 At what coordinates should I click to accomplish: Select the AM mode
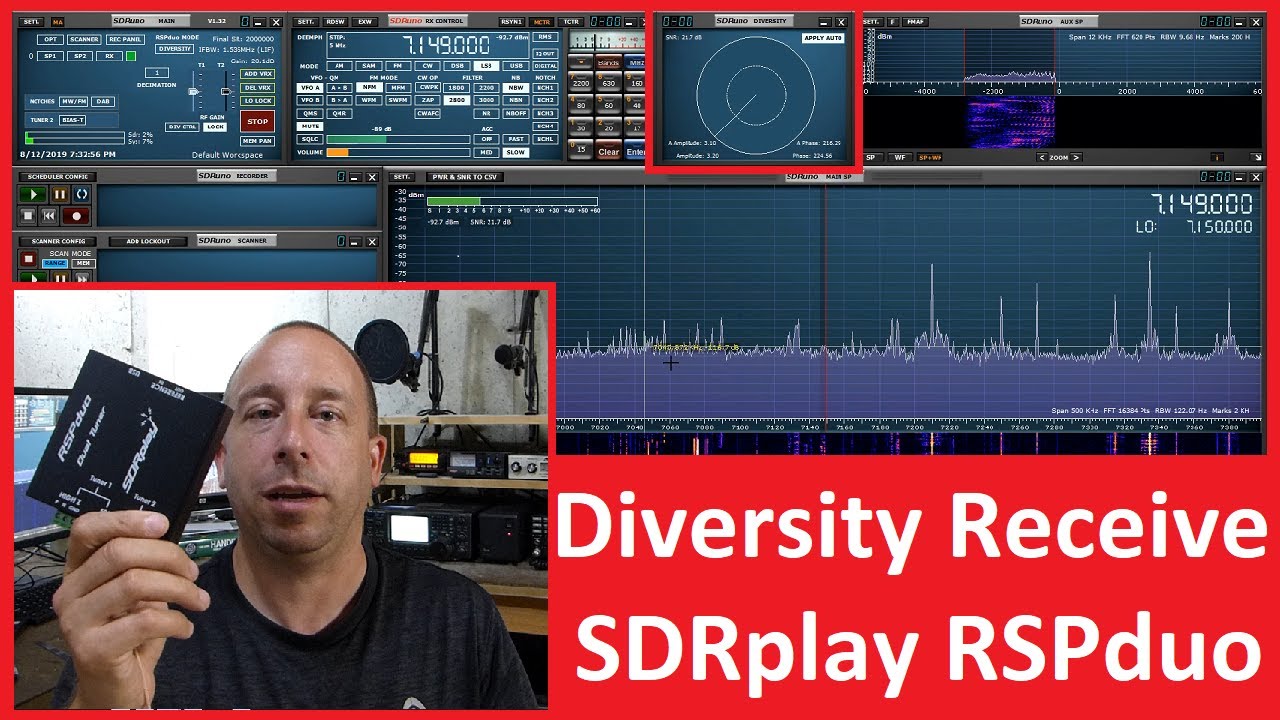pyautogui.click(x=339, y=66)
